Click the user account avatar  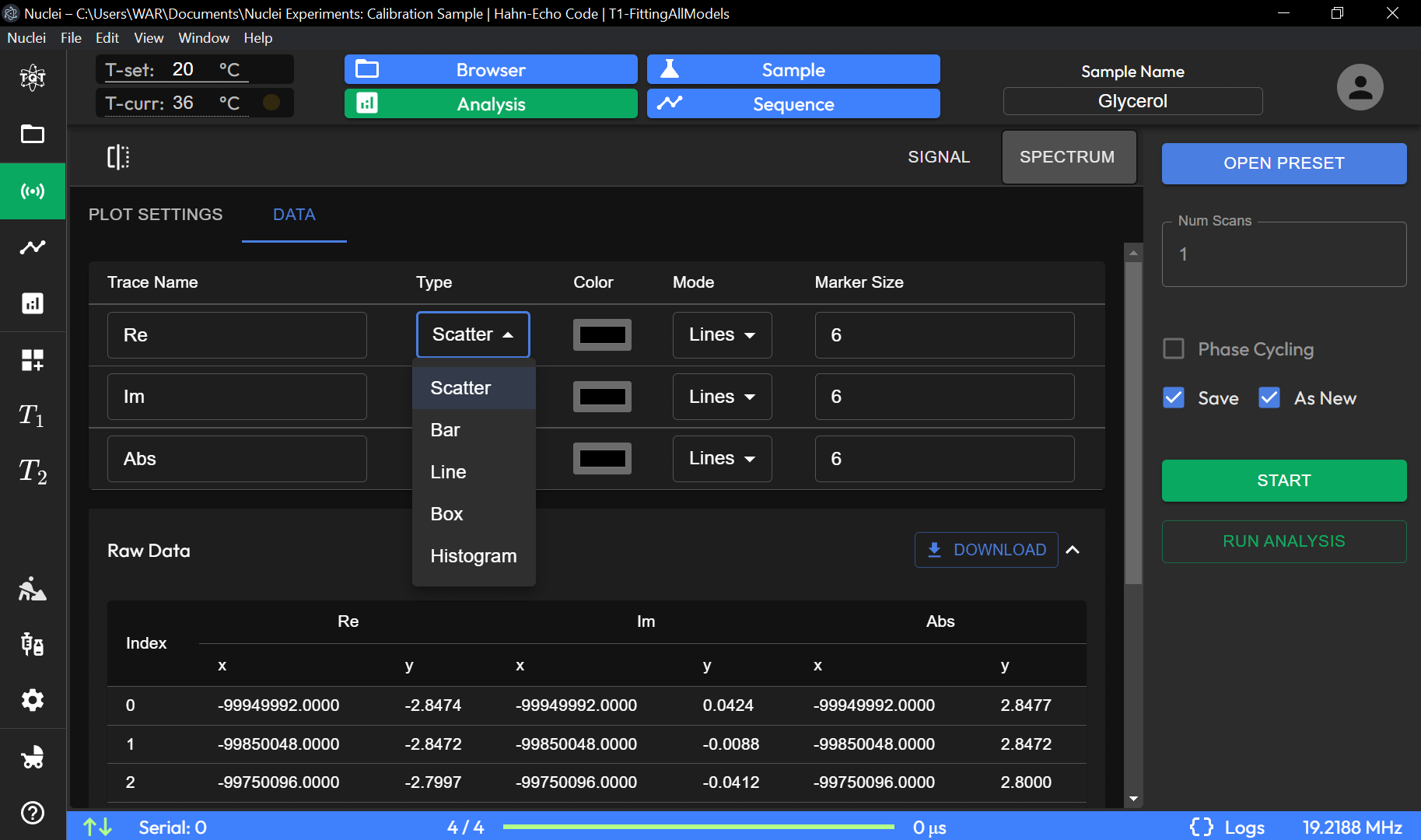pos(1360,86)
